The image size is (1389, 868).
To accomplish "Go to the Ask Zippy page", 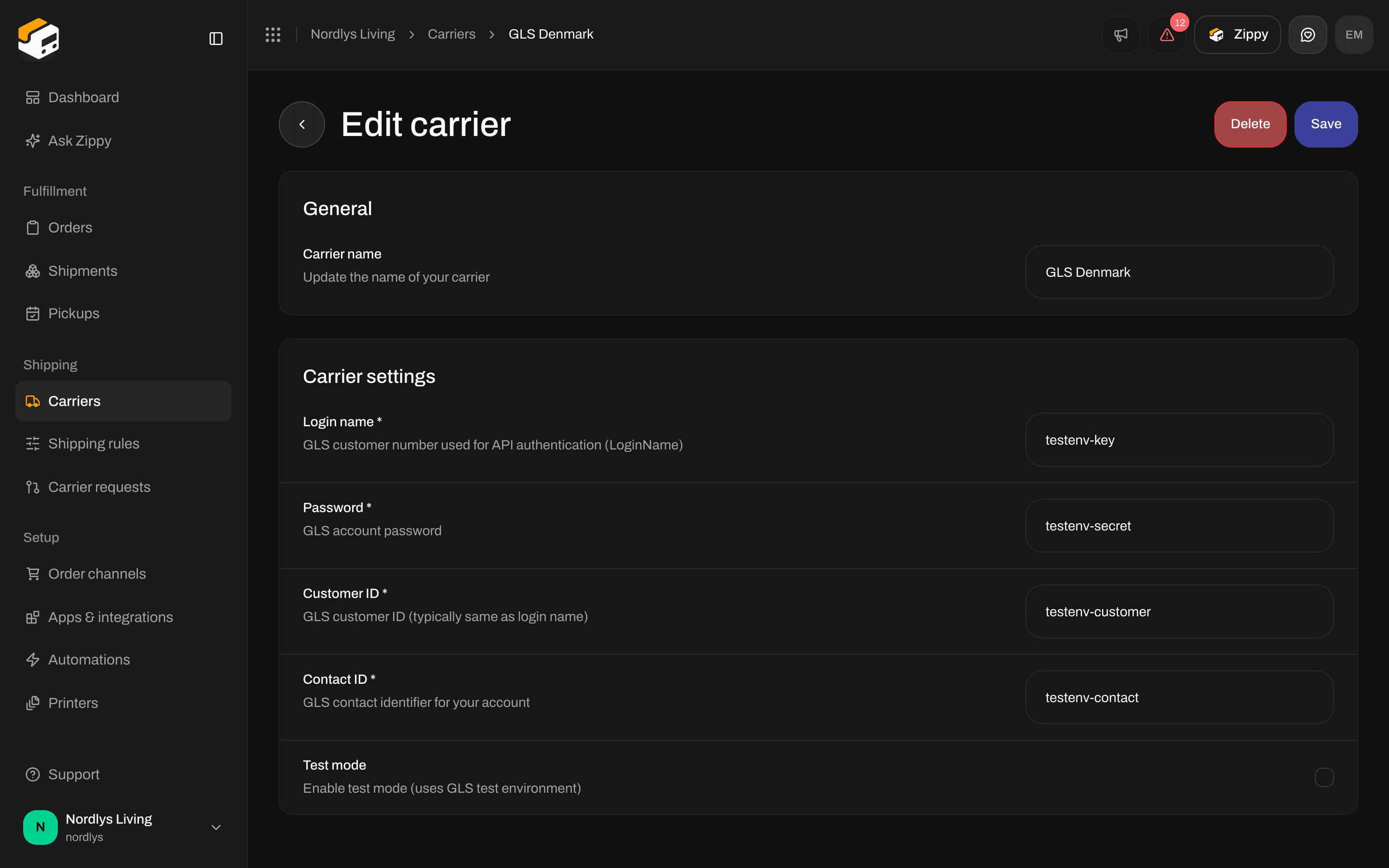I will 123,141.
